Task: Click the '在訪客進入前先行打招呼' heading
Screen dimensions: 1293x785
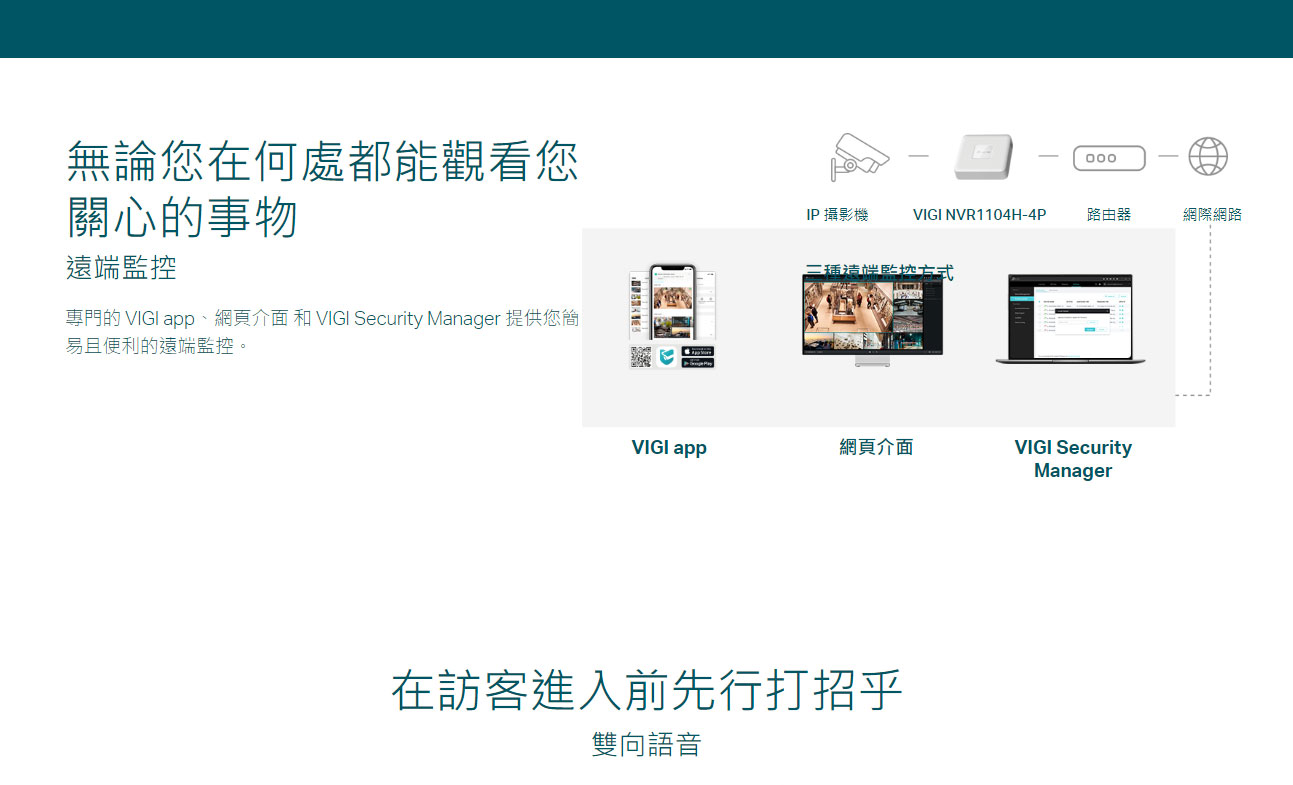Action: pos(646,690)
